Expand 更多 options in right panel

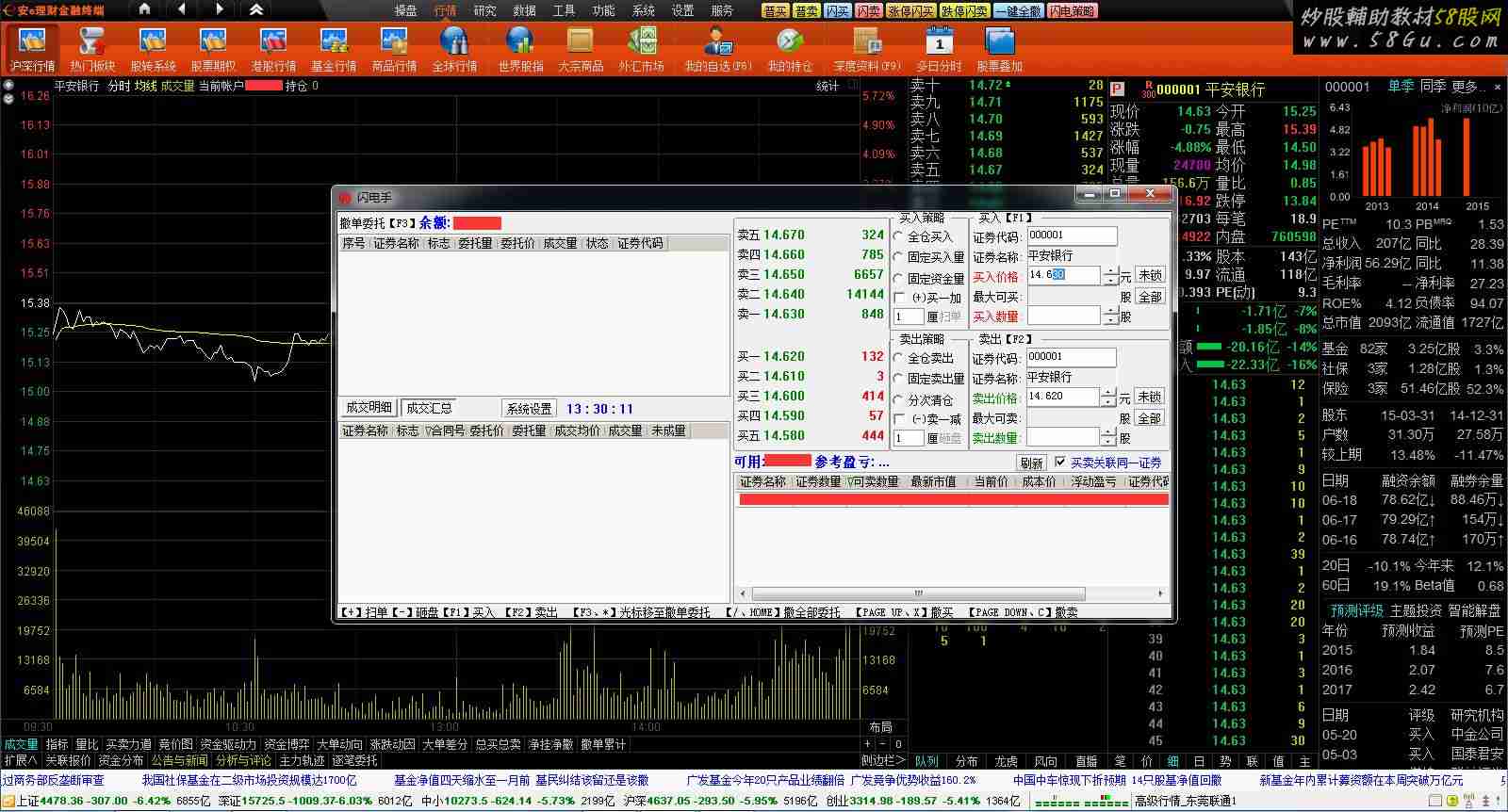coord(1470,87)
